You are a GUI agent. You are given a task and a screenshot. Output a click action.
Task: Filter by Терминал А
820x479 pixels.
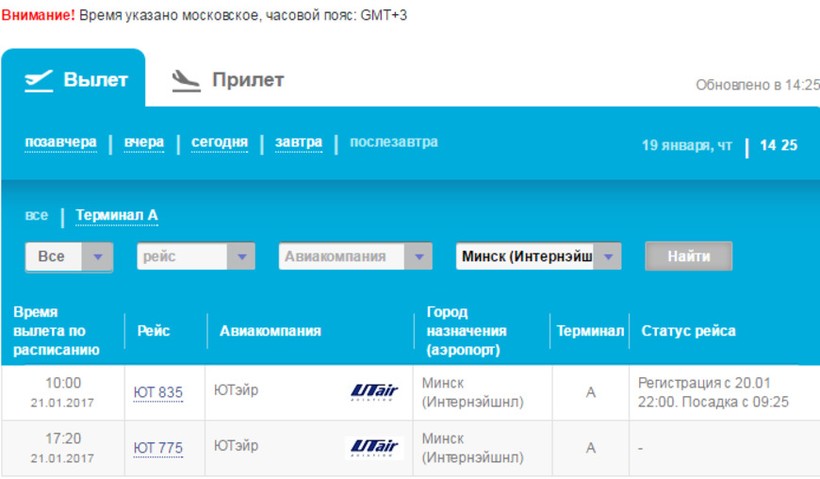pyautogui.click(x=117, y=215)
